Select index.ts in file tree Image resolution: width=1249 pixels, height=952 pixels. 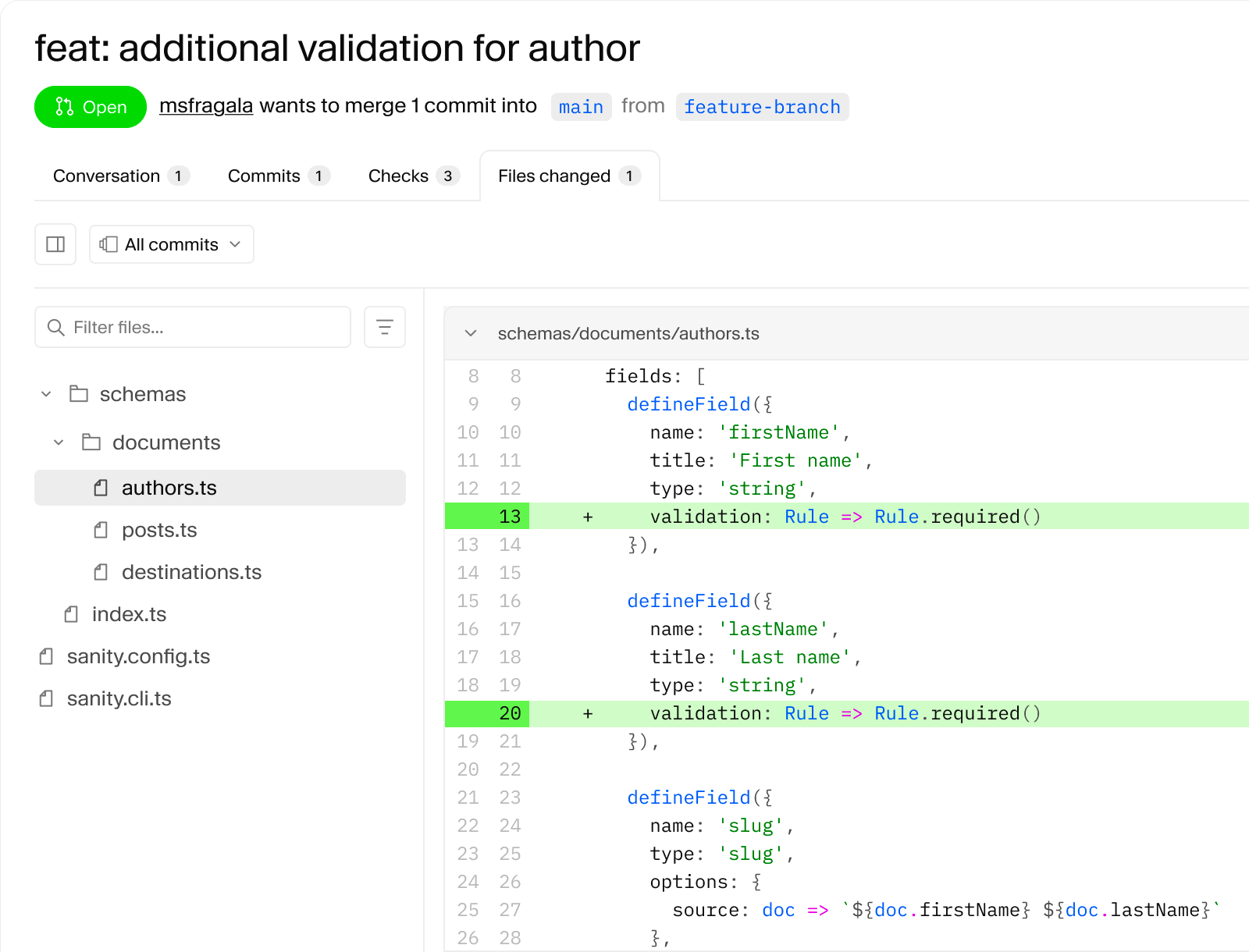point(129,614)
